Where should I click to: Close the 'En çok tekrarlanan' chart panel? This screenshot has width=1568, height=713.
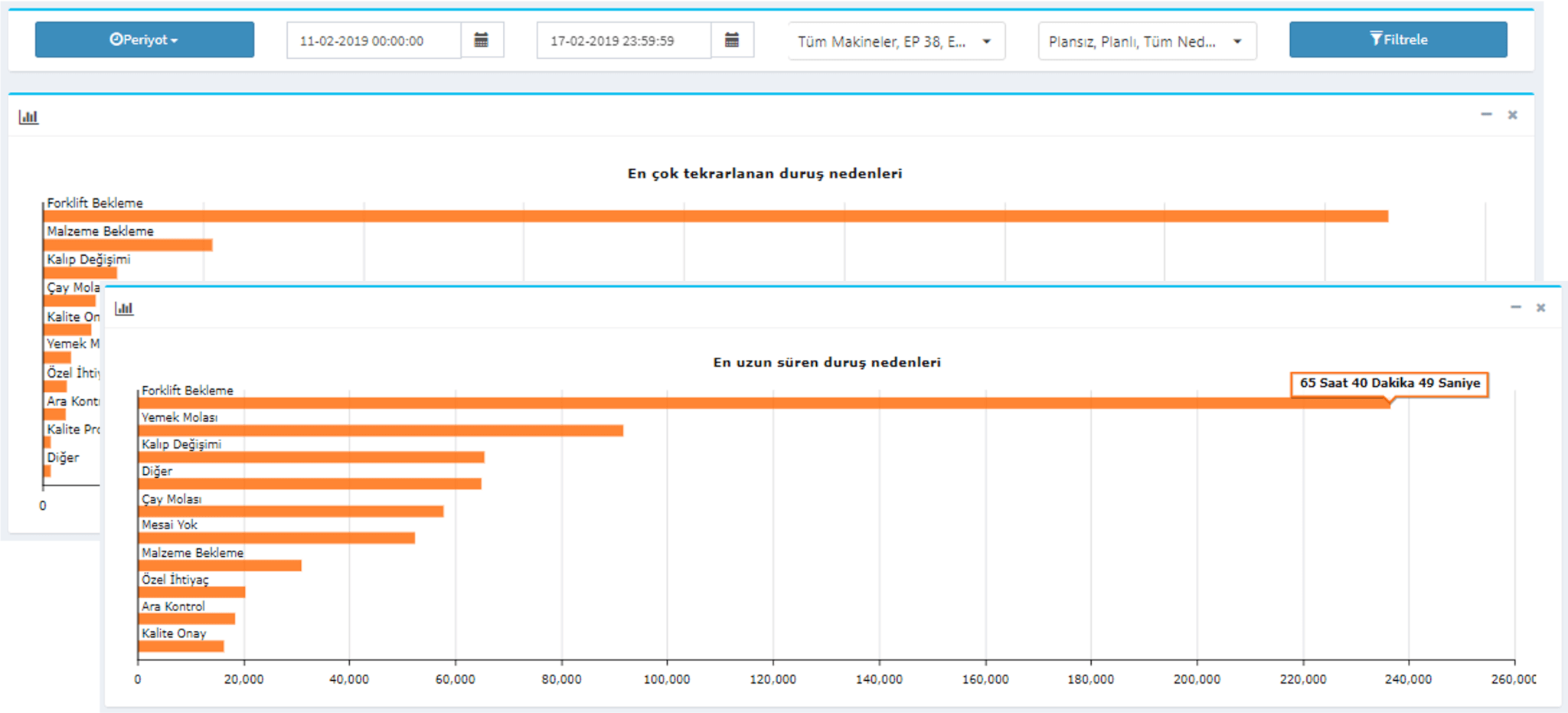1512,115
